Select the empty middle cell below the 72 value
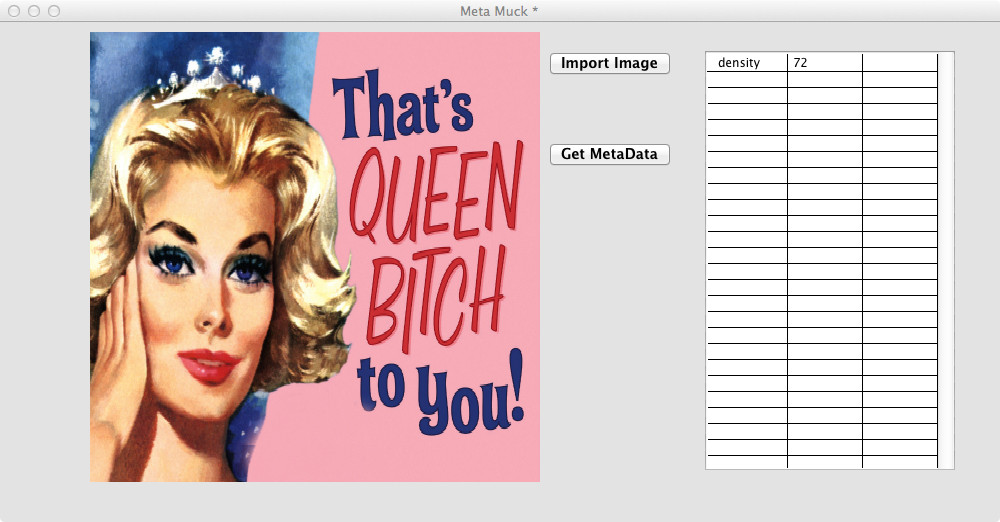Viewport: 1000px width, 522px height. 824,80
